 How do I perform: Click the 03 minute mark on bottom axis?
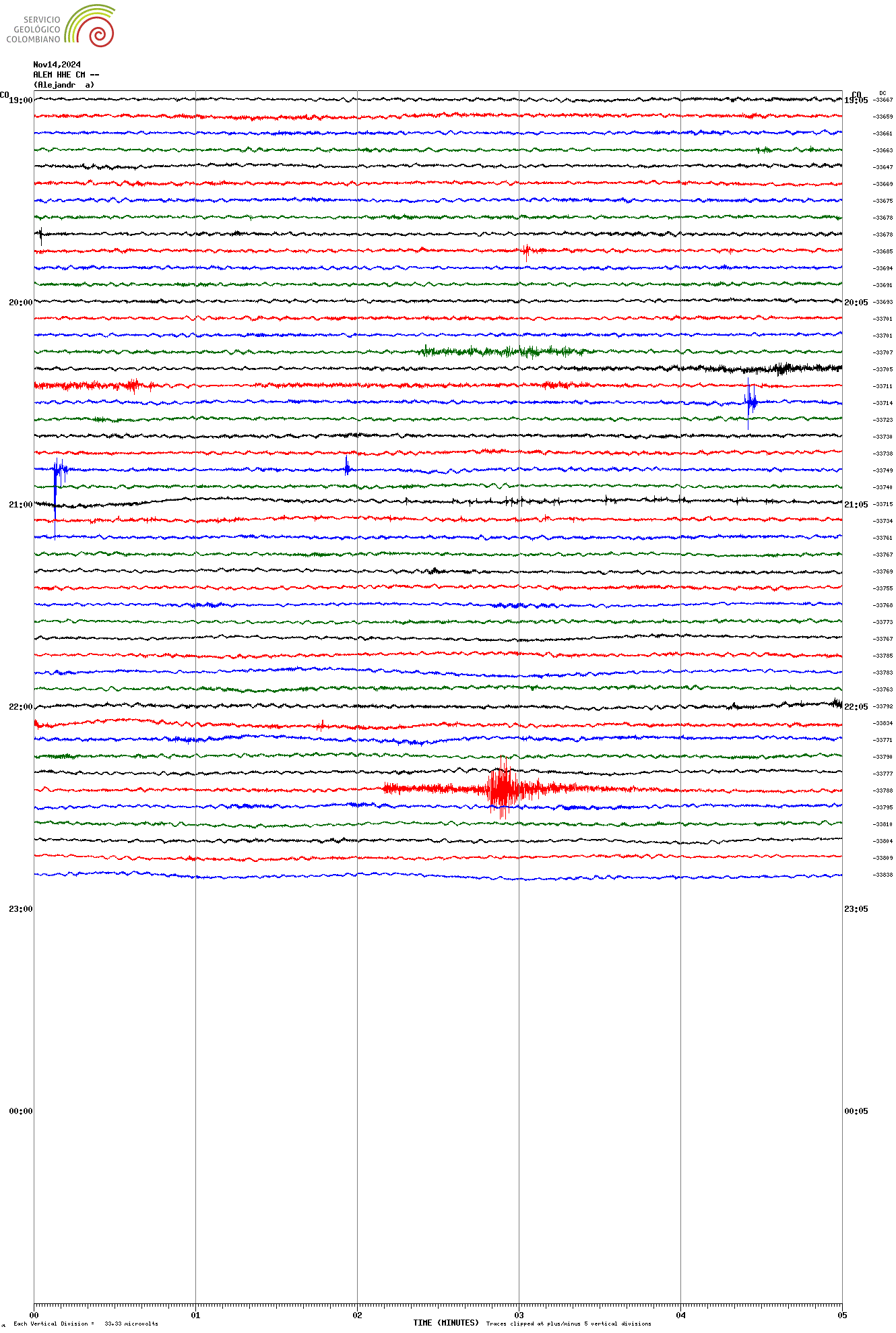(x=519, y=1315)
